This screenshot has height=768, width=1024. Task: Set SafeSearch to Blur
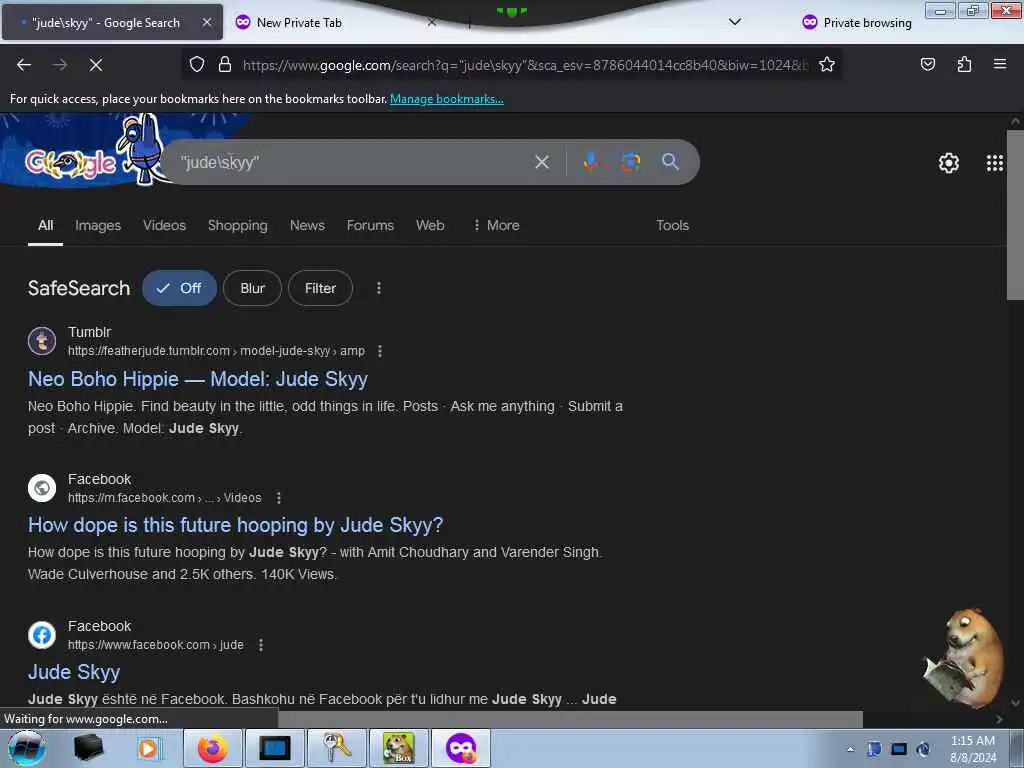[x=252, y=288]
